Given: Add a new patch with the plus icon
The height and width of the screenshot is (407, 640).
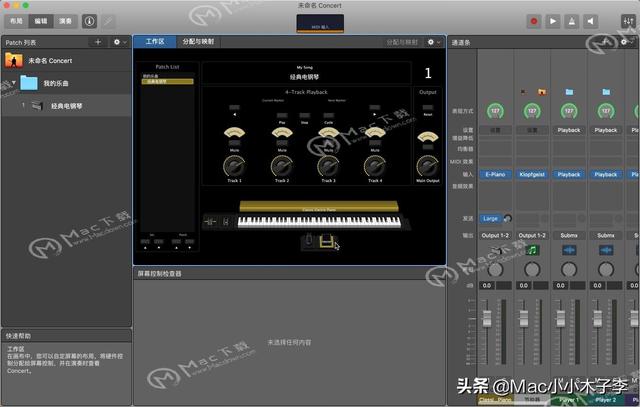Looking at the screenshot, I should click(x=98, y=42).
